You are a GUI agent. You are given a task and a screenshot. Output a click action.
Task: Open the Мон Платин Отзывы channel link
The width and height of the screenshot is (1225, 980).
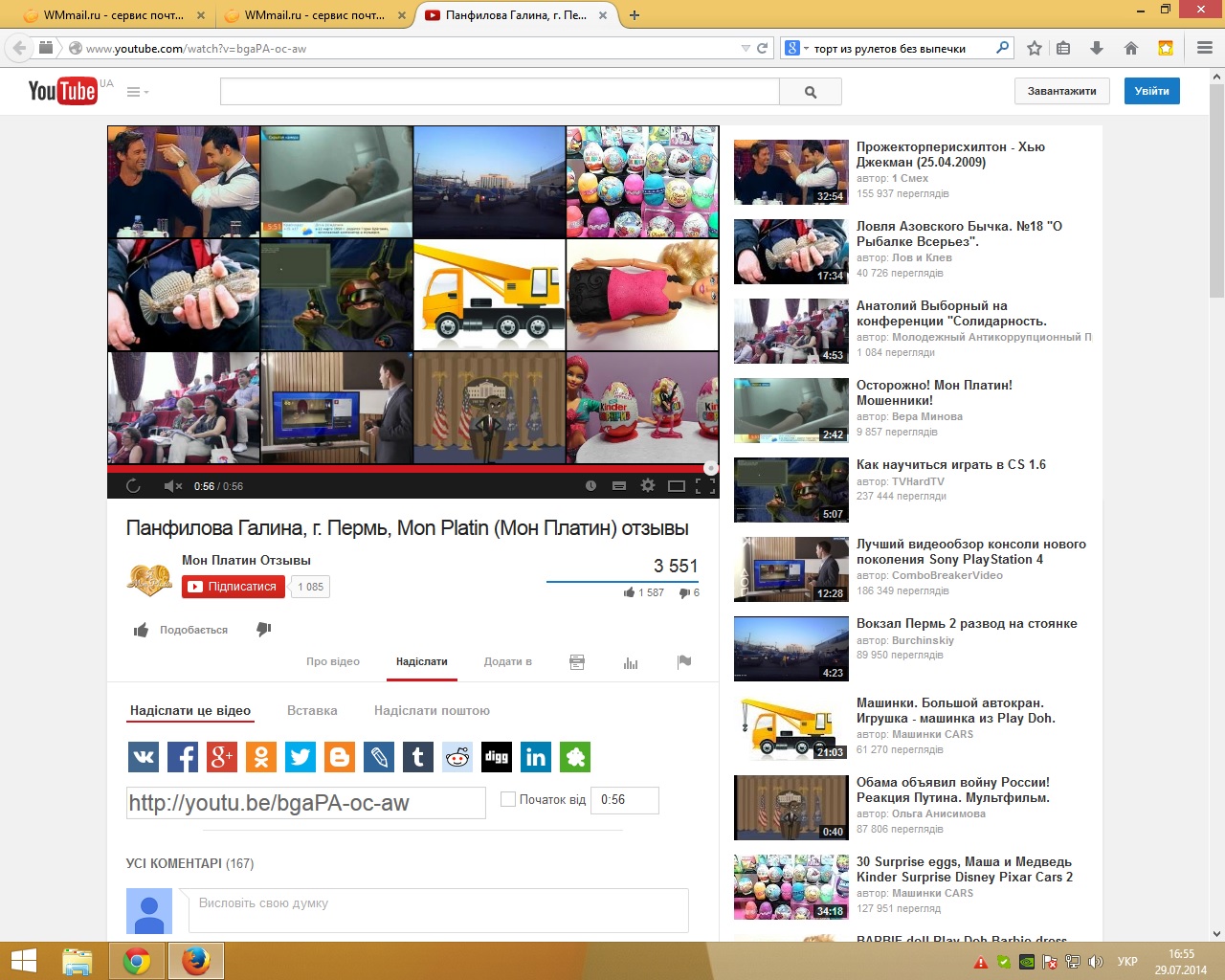tap(246, 560)
